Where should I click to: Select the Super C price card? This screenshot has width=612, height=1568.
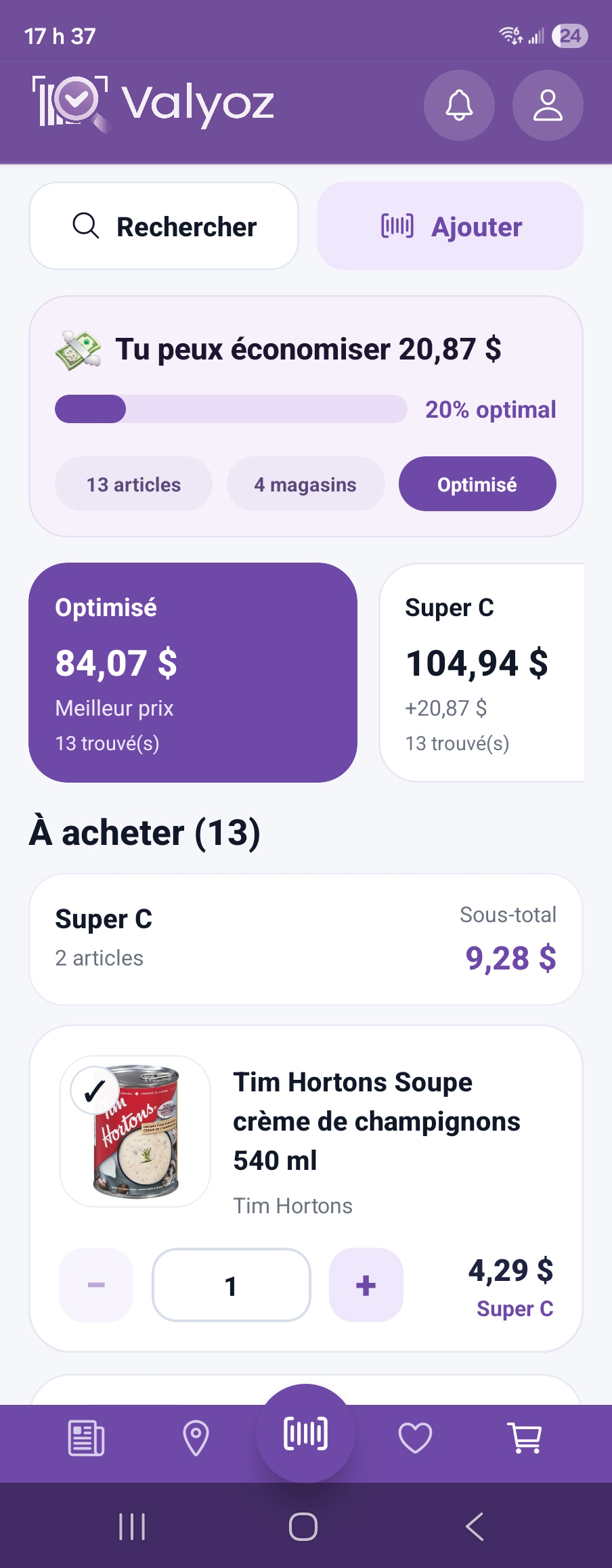(x=482, y=672)
